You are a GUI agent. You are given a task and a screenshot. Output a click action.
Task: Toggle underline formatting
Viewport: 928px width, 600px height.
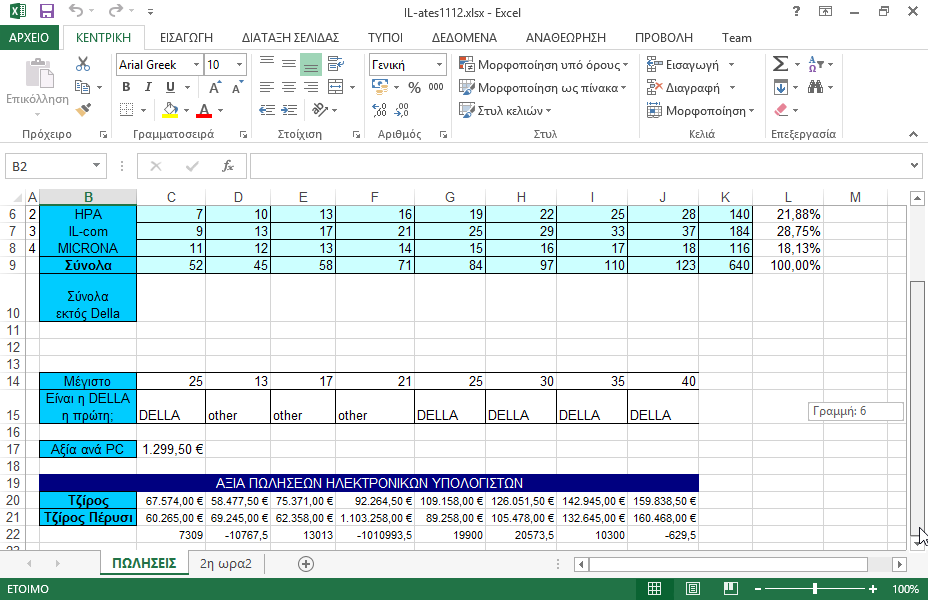pos(170,87)
